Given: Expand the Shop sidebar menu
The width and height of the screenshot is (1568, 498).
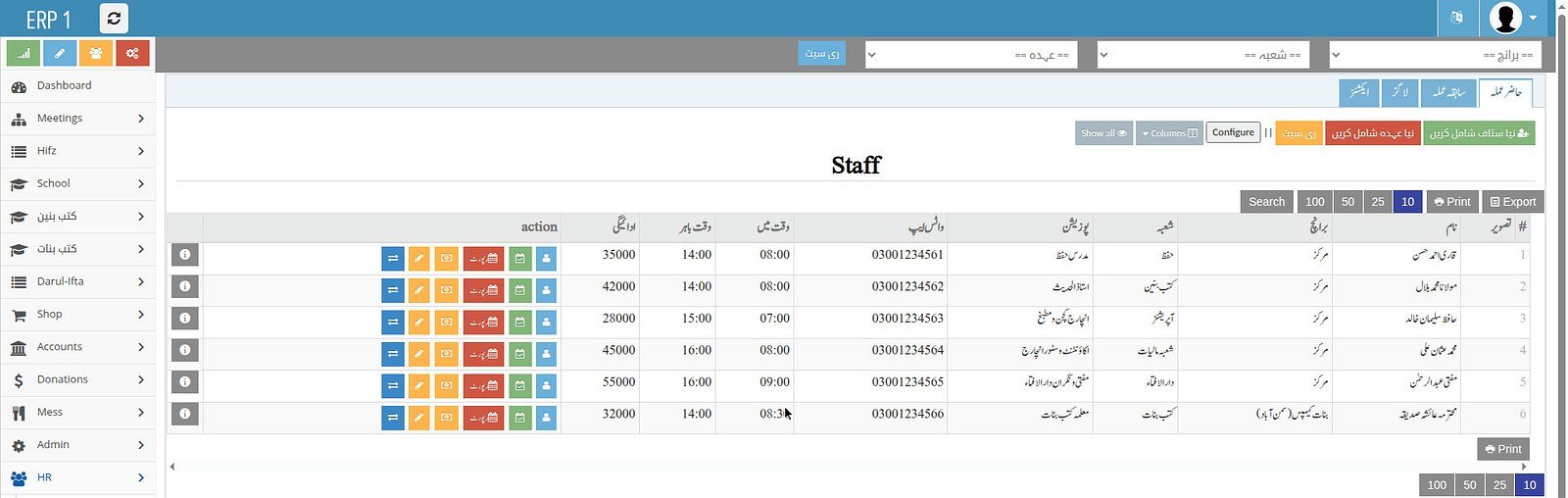Looking at the screenshot, I should pyautogui.click(x=77, y=315).
